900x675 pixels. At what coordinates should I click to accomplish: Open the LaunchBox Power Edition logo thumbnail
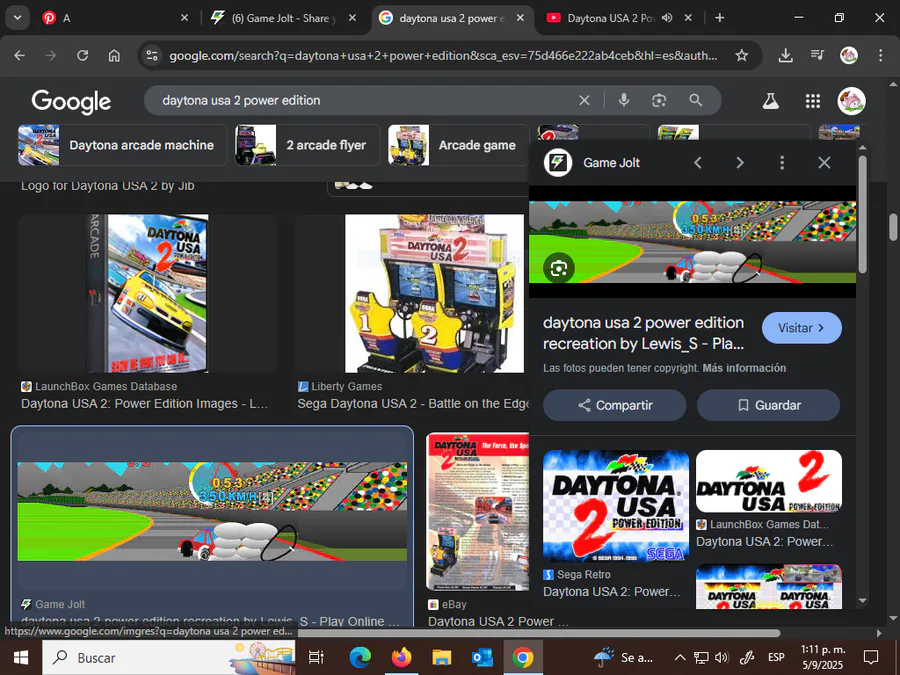pos(769,481)
